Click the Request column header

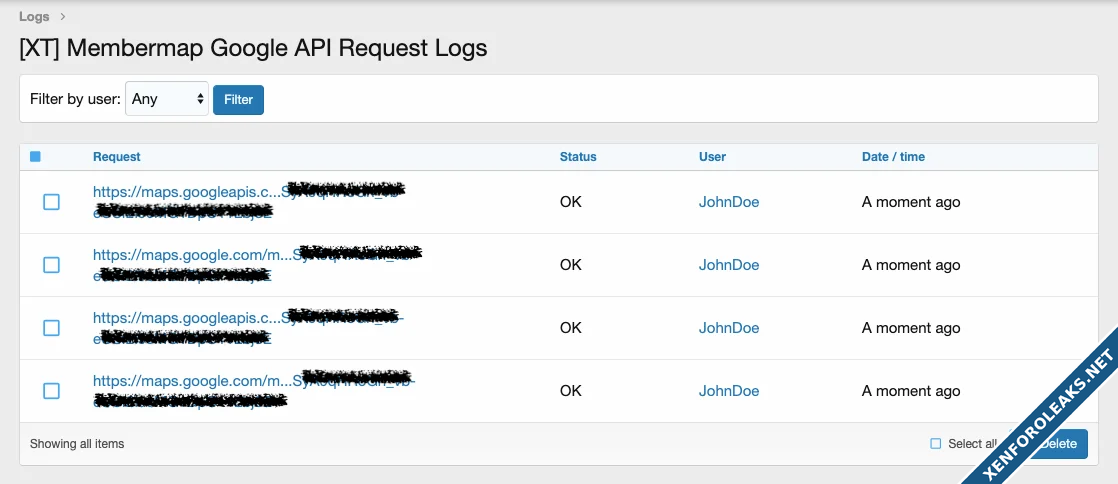click(116, 157)
